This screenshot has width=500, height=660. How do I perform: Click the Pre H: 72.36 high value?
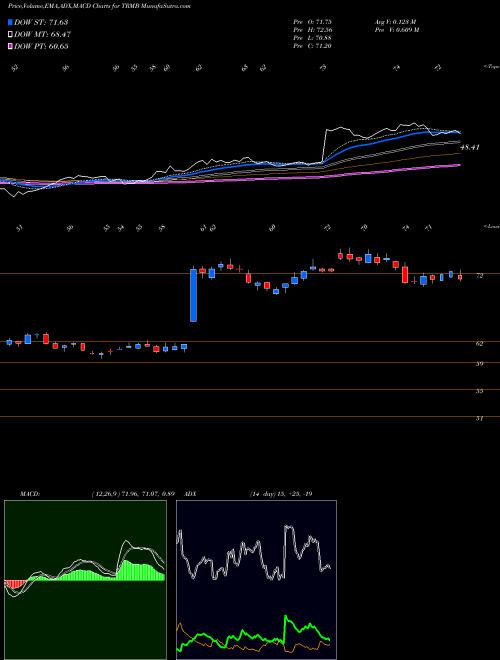(x=313, y=30)
